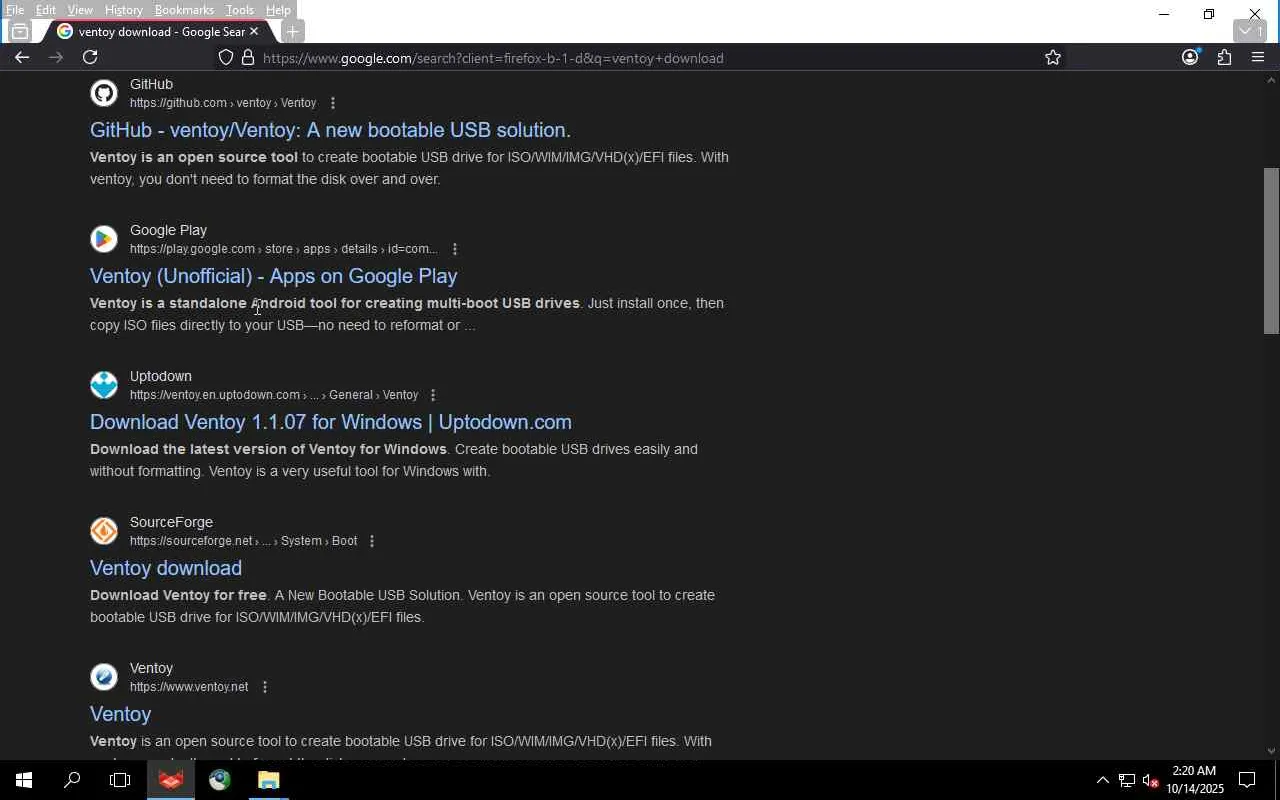Open the Windows Start menu
This screenshot has width=1280, height=800.
[24, 780]
